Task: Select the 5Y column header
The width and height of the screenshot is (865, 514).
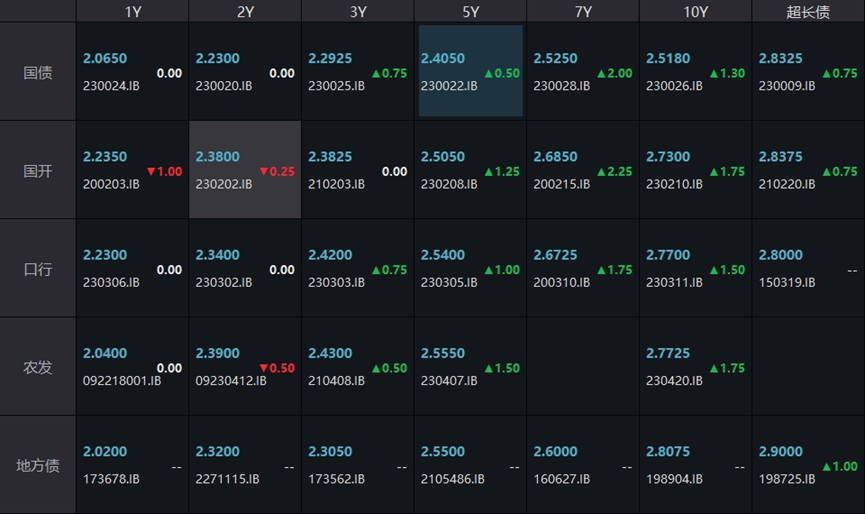Action: 470,12
